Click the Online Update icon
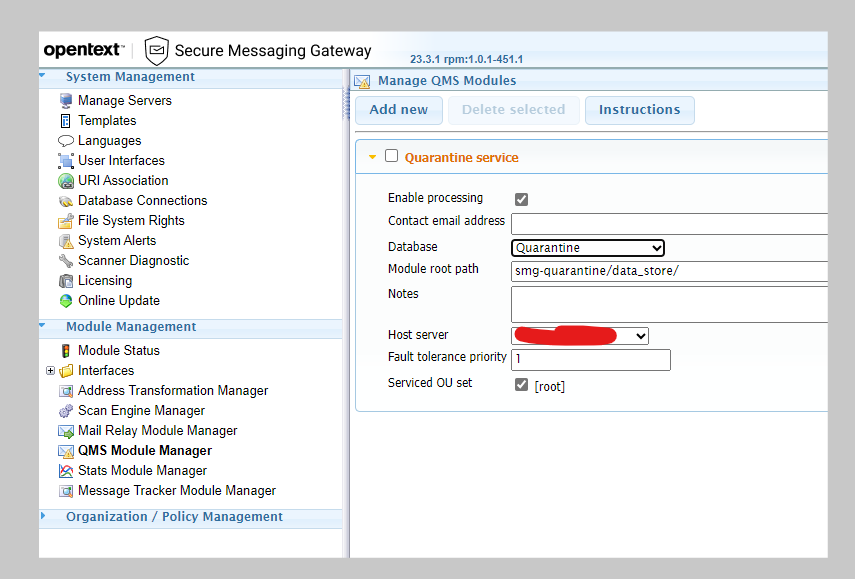 coord(66,301)
